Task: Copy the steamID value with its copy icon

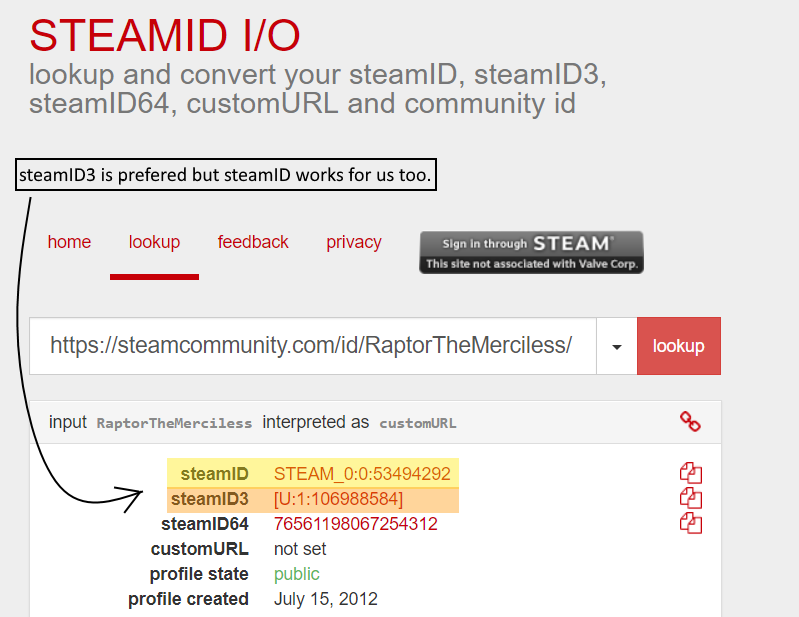Action: 690,473
